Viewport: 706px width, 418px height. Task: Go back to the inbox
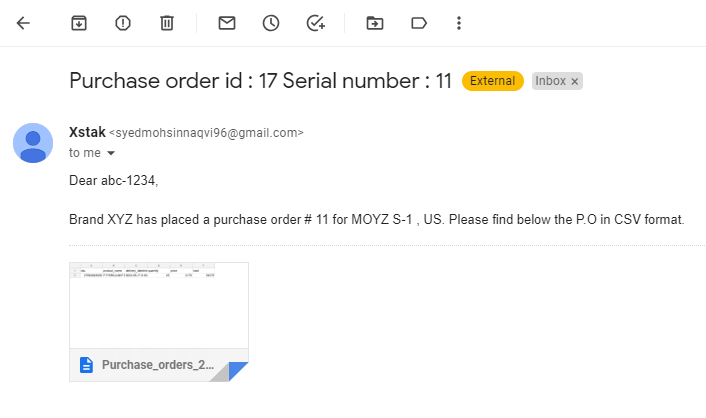(x=23, y=23)
